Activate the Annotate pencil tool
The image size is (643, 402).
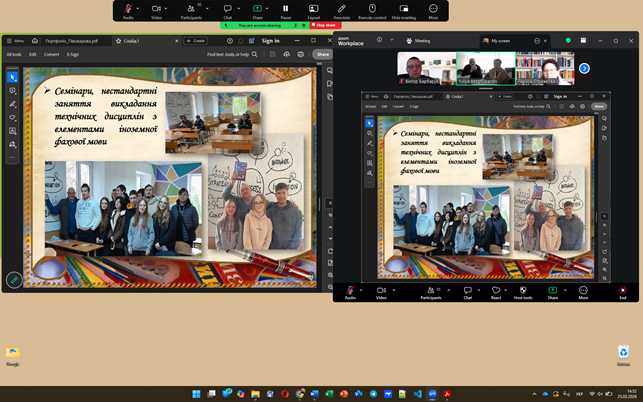tap(342, 11)
